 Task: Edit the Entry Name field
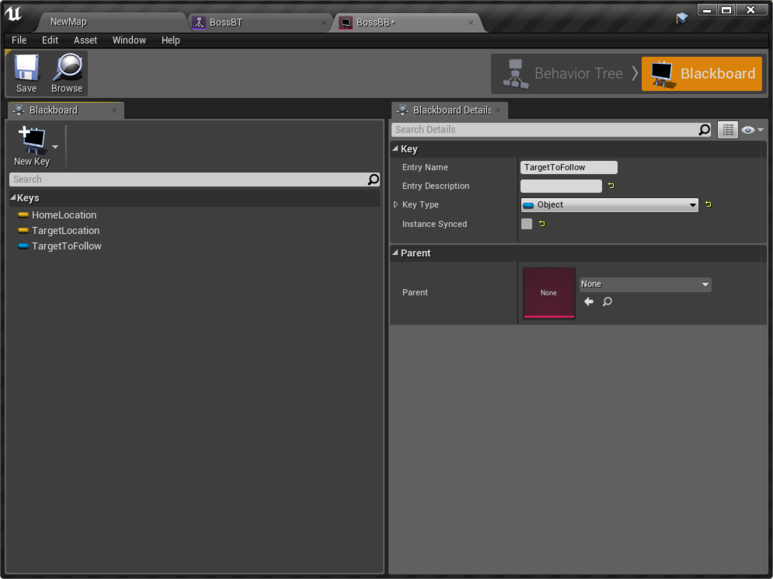tap(569, 167)
